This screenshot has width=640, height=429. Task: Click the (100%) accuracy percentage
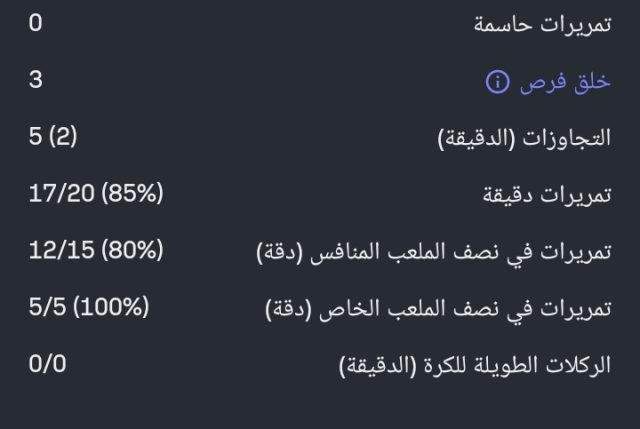[110, 307]
